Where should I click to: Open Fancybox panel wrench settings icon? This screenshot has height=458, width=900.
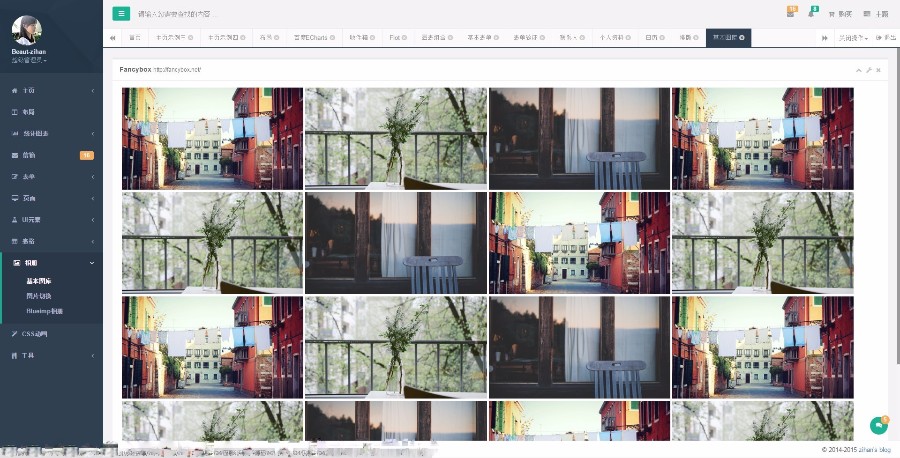click(868, 70)
